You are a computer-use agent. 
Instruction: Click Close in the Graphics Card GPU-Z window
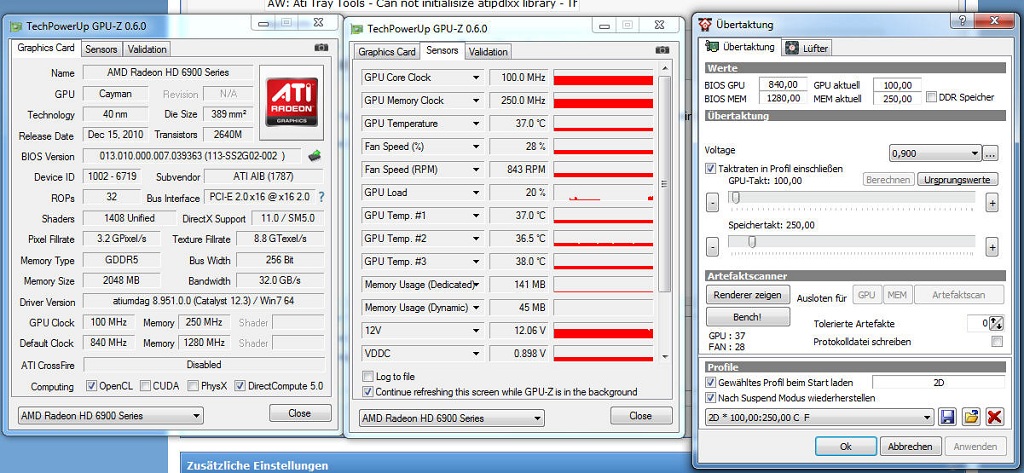click(300, 413)
